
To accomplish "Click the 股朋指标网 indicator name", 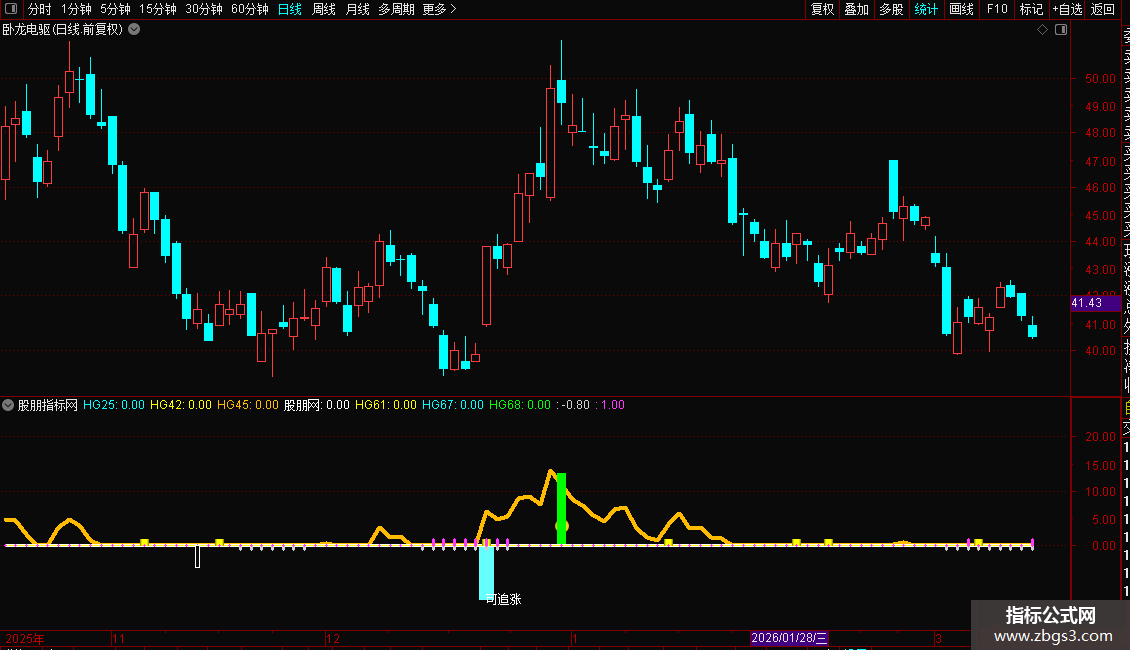I will tap(48, 405).
